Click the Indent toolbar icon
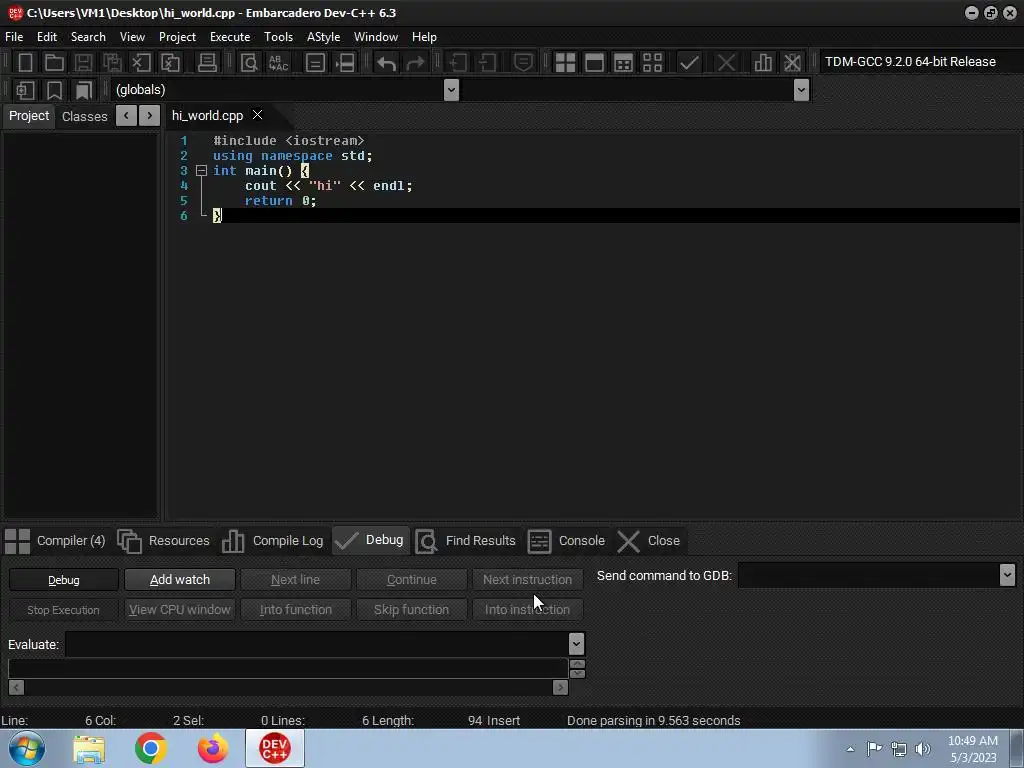 coord(457,63)
